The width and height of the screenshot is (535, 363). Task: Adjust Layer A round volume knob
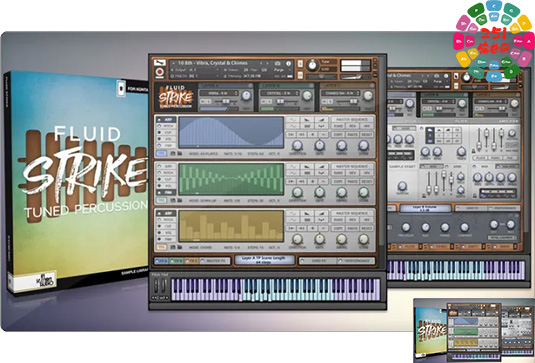246,96
